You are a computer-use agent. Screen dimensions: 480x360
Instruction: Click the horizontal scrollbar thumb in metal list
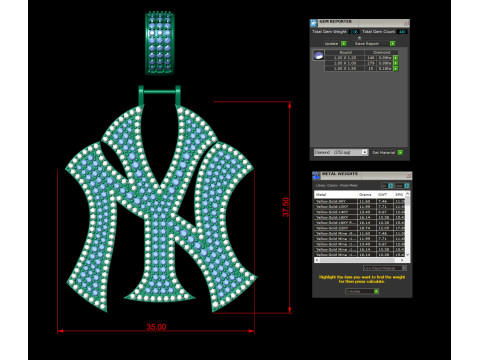[357, 260]
